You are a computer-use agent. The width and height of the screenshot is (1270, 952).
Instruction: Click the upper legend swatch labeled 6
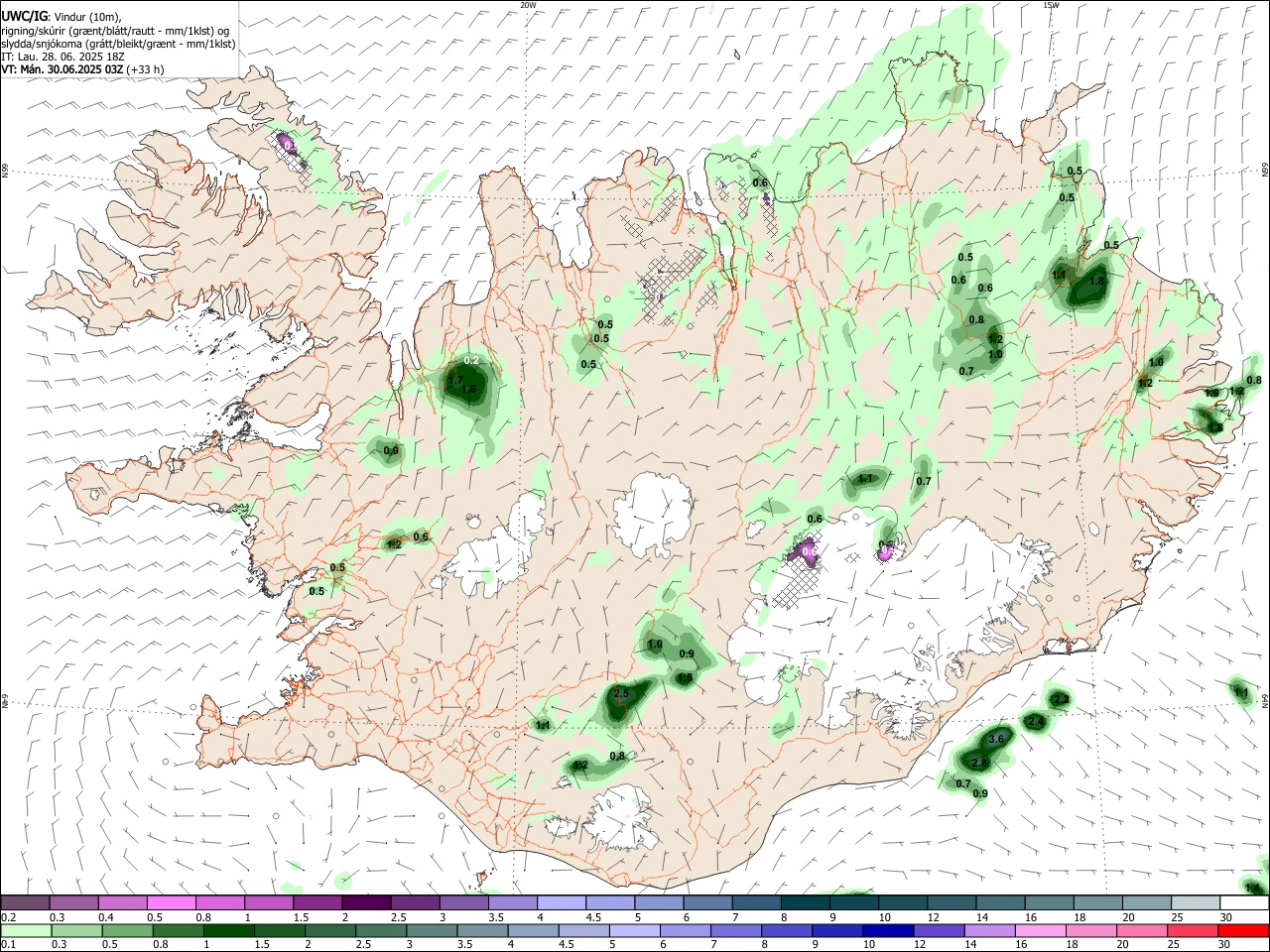[707, 903]
